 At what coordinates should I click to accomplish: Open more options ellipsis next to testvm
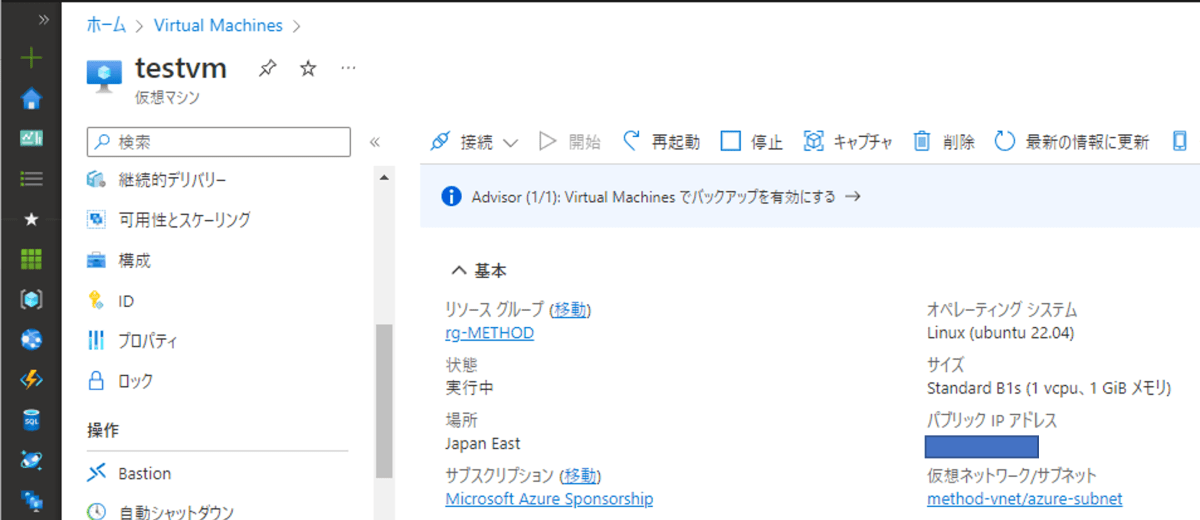pos(348,68)
